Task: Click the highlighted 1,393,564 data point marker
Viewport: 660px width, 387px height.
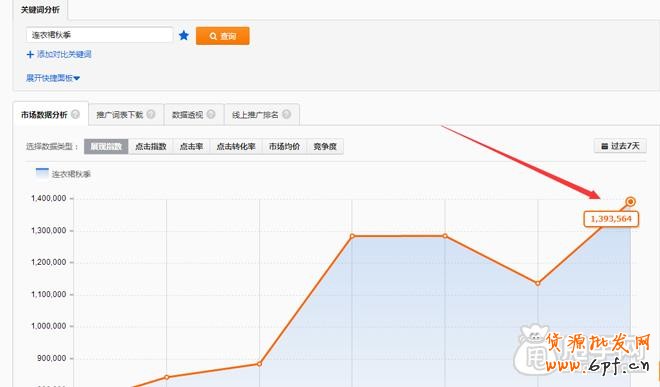Action: click(x=630, y=202)
